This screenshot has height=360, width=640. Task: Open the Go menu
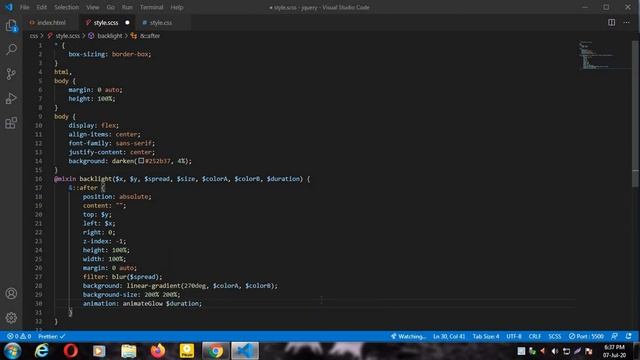(111, 7)
